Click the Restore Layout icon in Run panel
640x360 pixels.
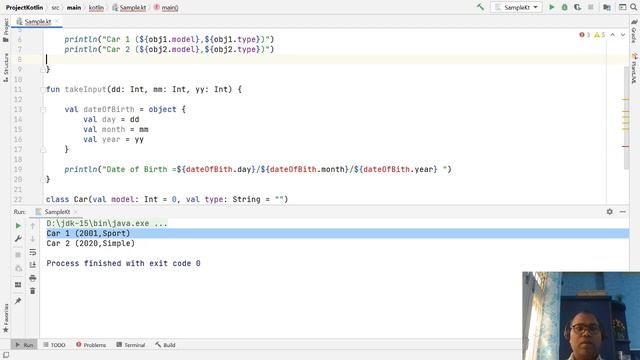click(x=18, y=284)
